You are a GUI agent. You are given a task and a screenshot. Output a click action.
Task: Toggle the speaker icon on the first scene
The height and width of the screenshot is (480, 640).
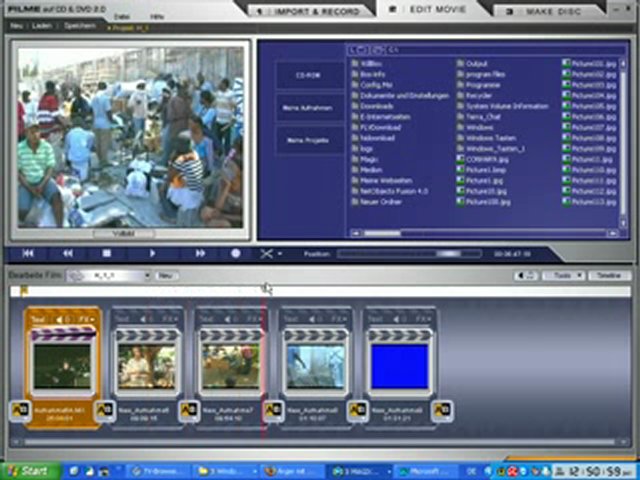[x=63, y=319]
